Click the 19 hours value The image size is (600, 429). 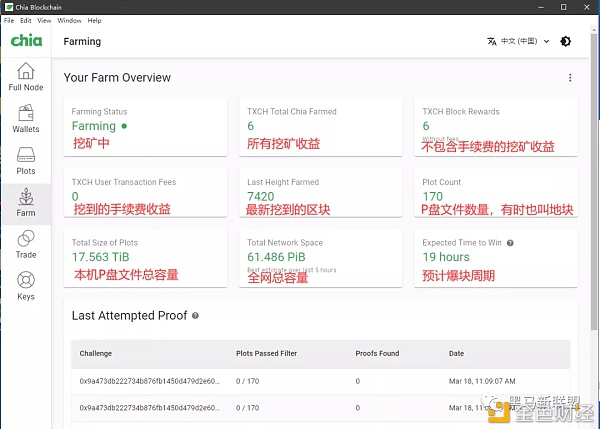pyautogui.click(x=446, y=257)
